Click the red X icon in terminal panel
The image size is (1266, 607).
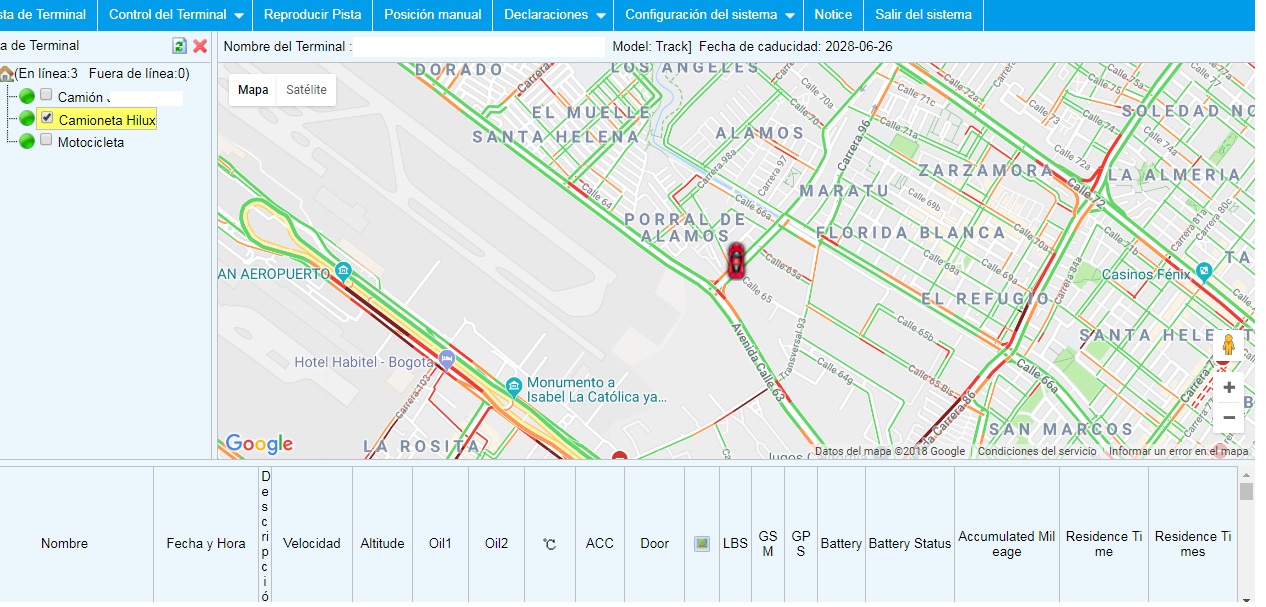tap(200, 46)
